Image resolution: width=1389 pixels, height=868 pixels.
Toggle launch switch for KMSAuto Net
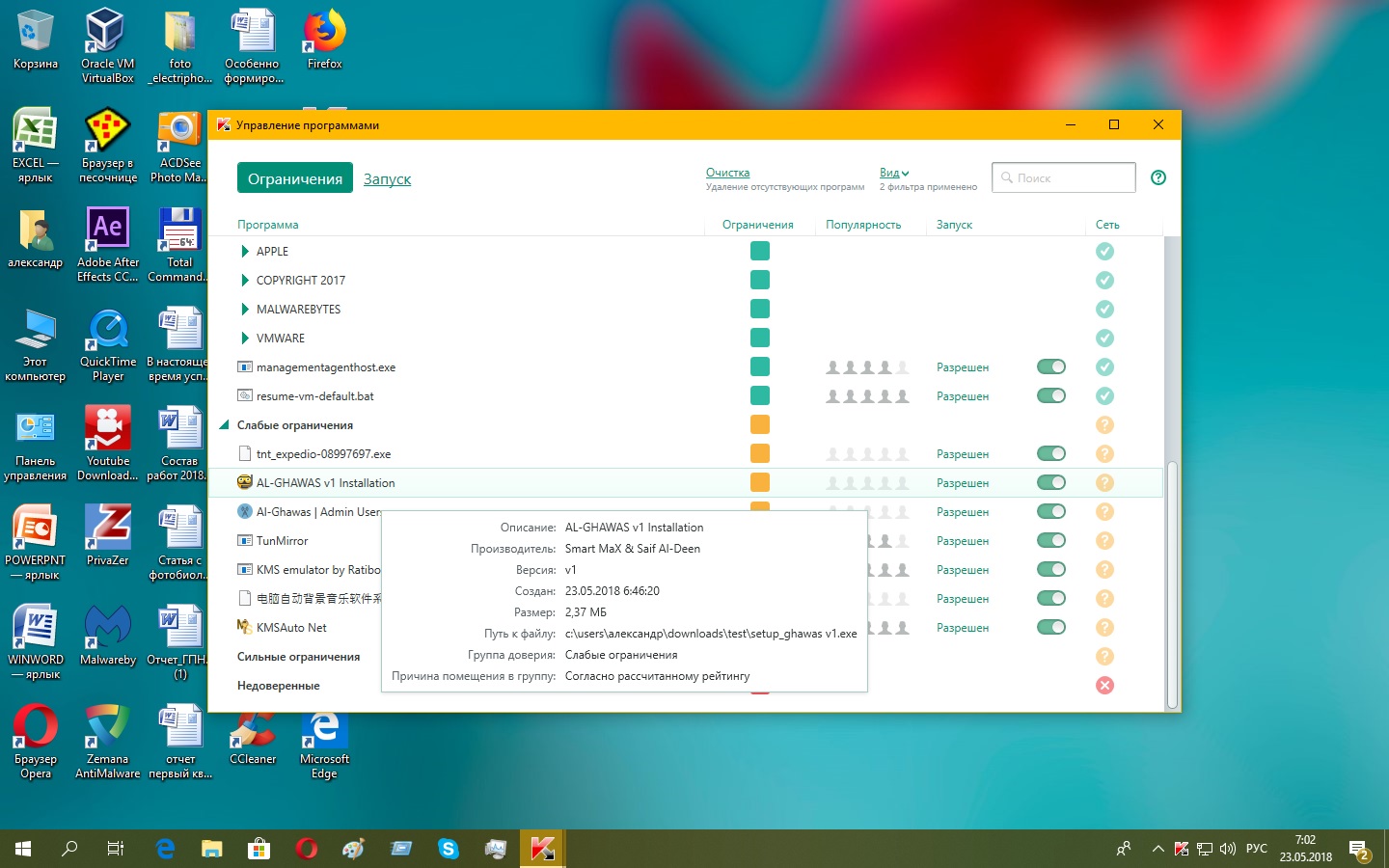(x=1051, y=627)
